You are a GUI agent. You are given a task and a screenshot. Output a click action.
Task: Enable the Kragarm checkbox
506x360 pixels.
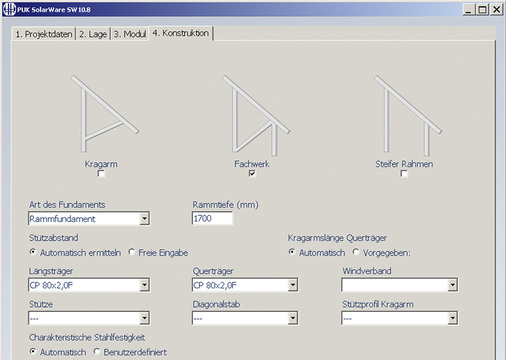point(101,174)
